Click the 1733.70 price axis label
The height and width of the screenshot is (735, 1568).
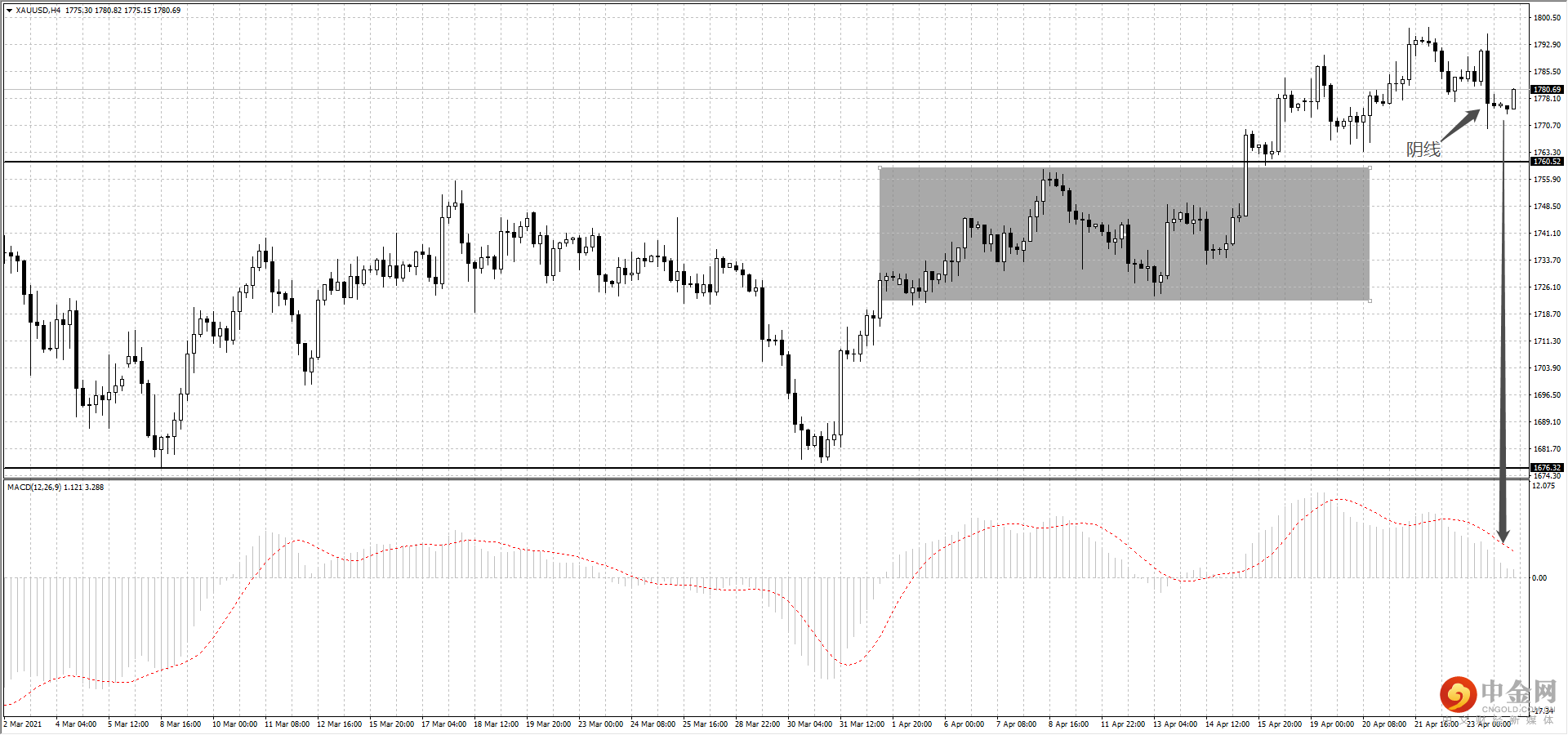[1547, 261]
